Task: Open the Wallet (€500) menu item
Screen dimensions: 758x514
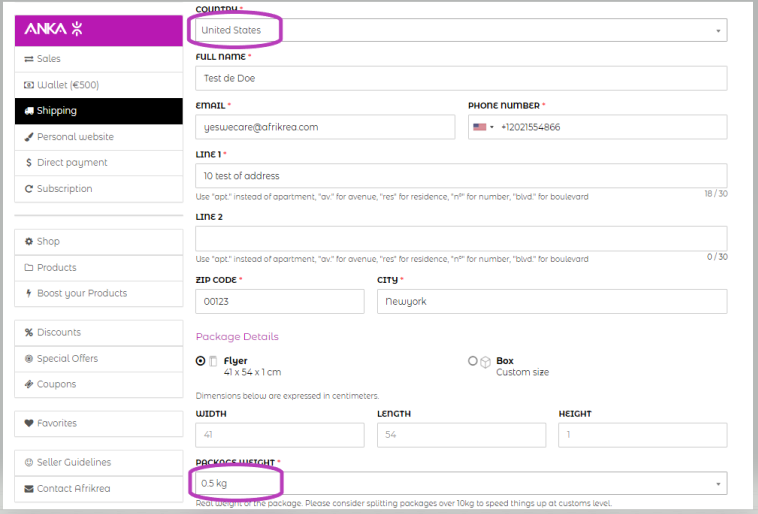Action: 99,85
